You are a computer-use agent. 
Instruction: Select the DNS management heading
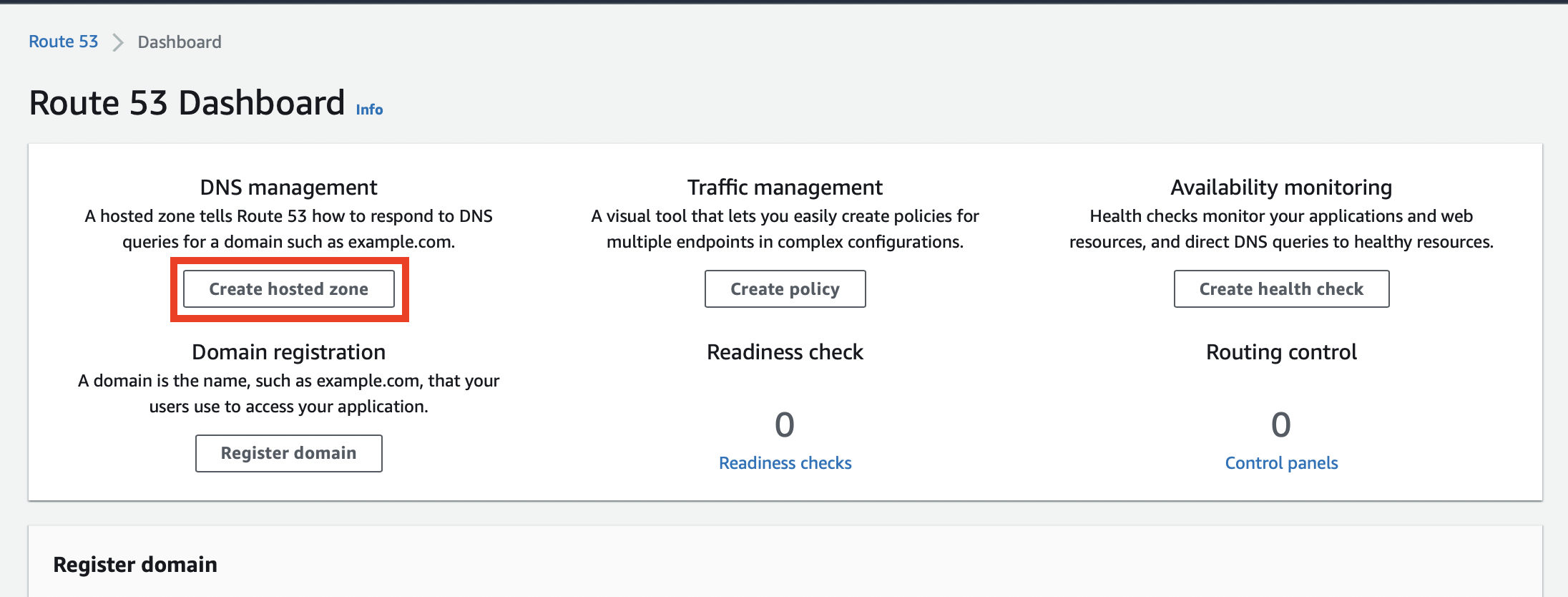pyautogui.click(x=289, y=188)
